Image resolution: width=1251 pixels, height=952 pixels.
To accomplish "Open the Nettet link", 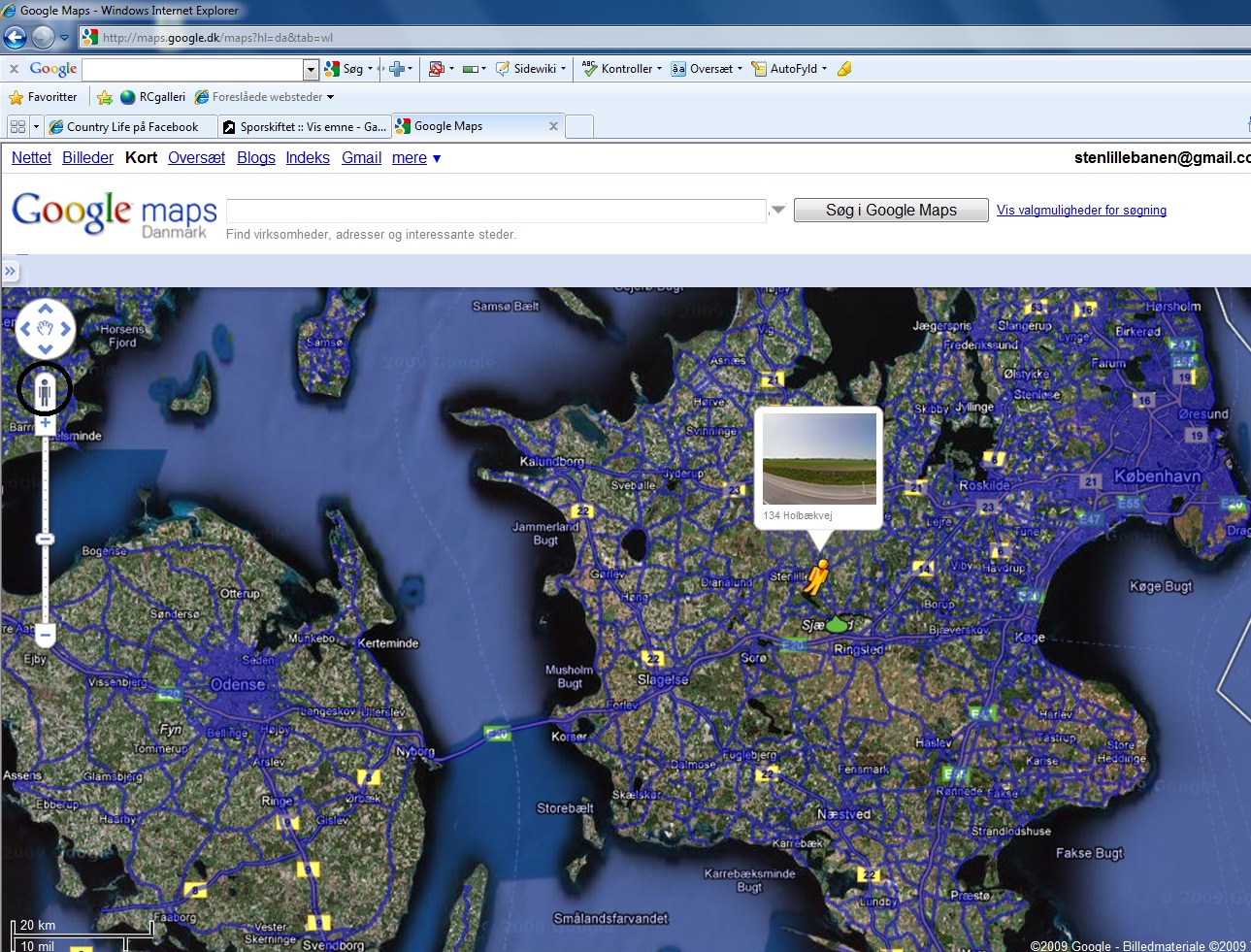I will [x=31, y=157].
